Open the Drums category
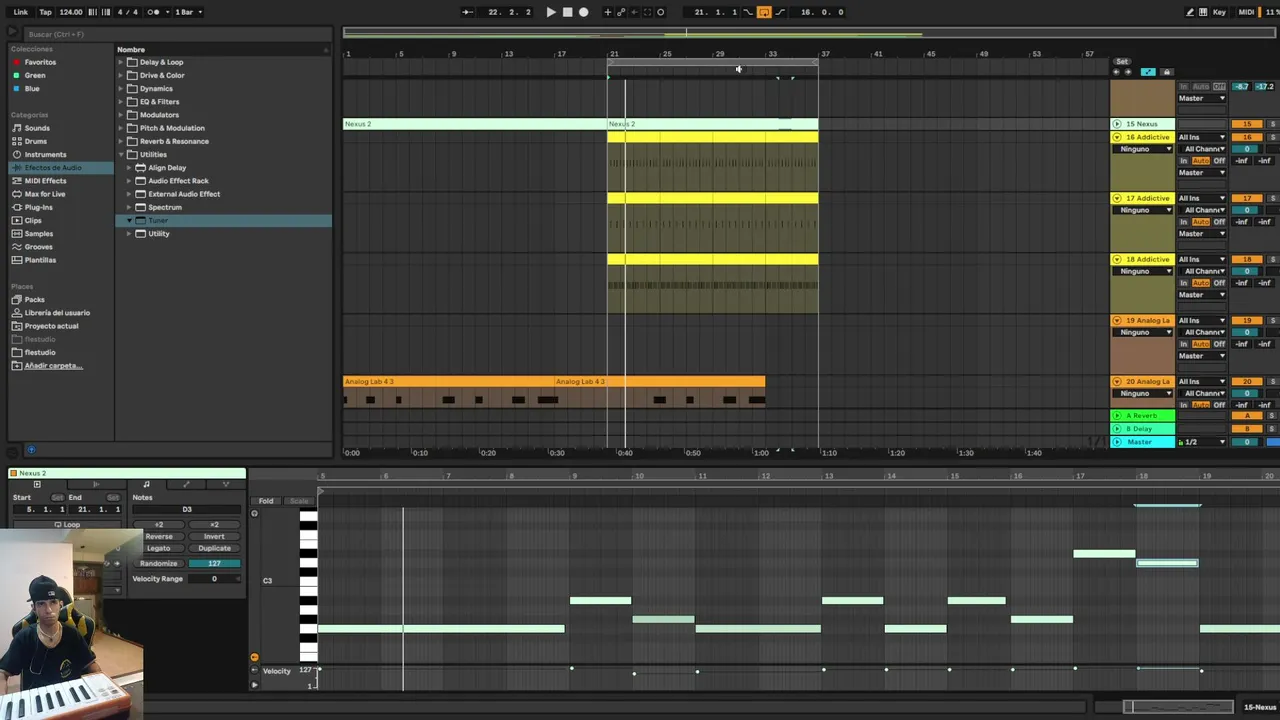Viewport: 1280px width, 720px height. (36, 141)
